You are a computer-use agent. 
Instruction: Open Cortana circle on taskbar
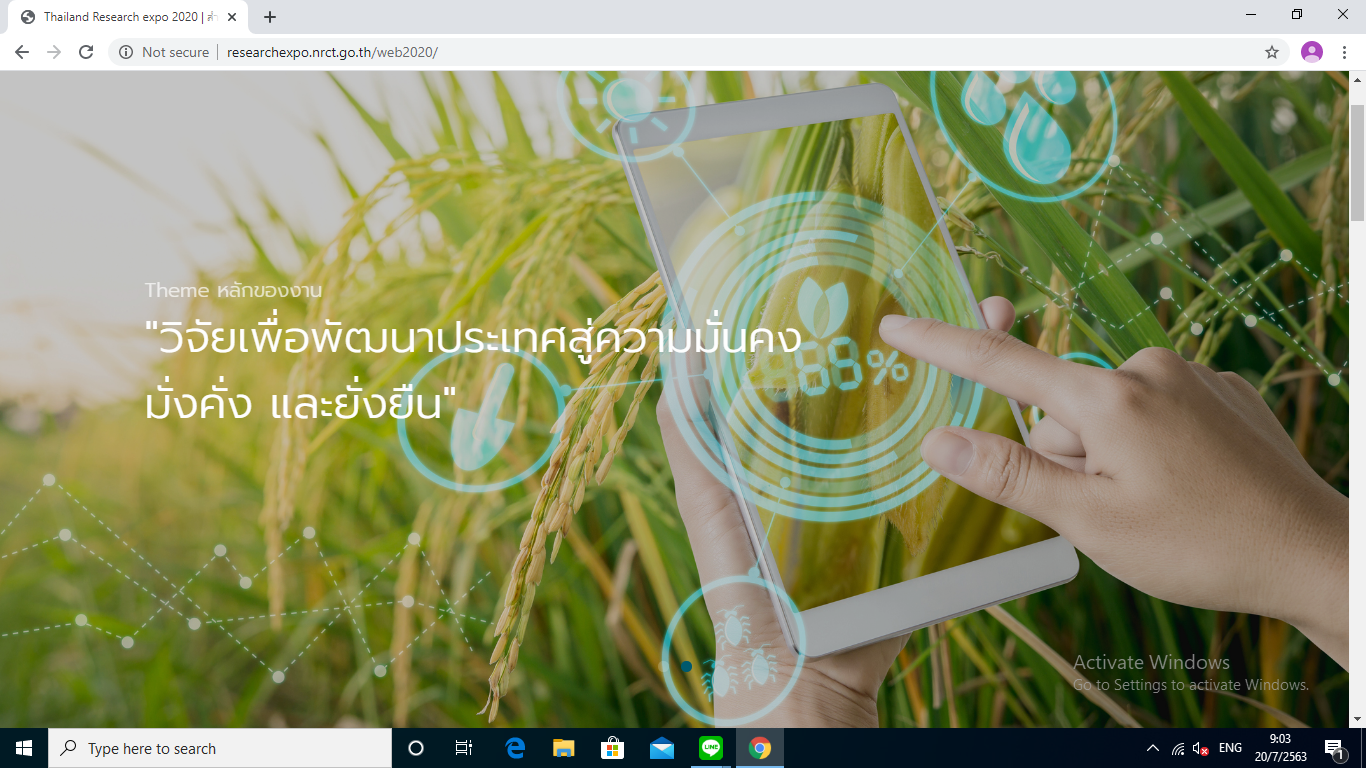click(x=416, y=748)
